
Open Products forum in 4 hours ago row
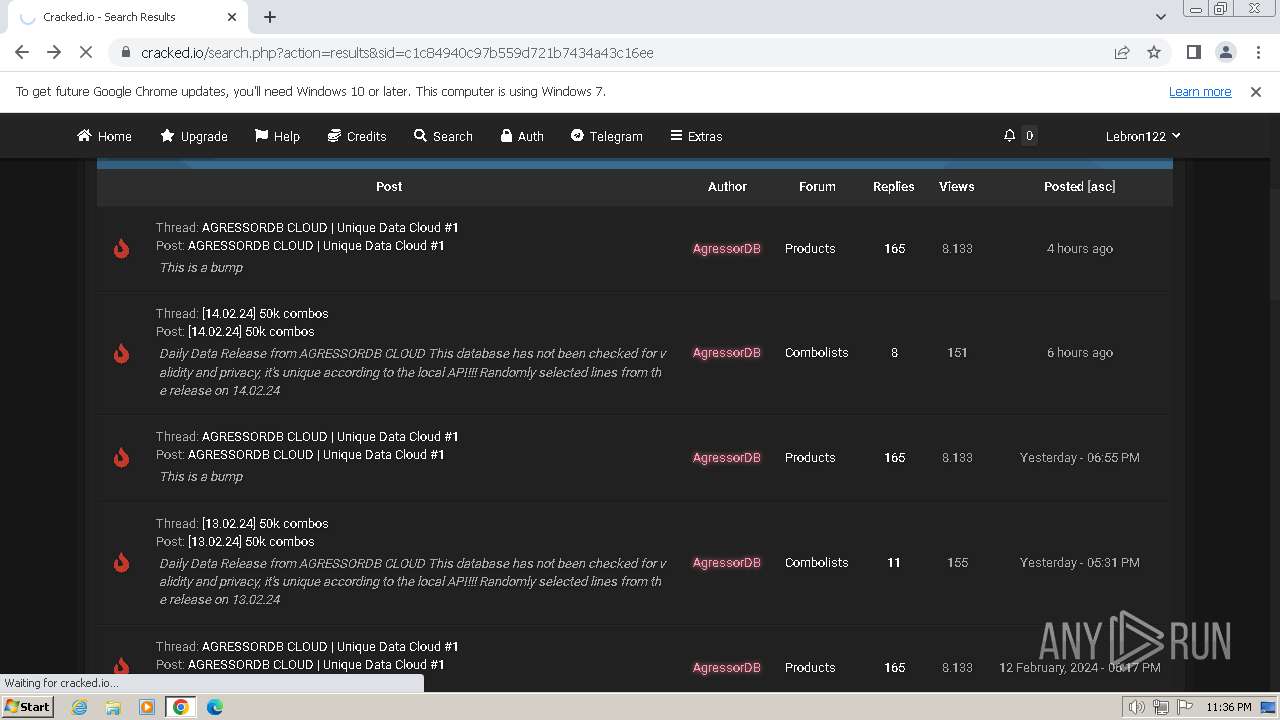coord(810,248)
